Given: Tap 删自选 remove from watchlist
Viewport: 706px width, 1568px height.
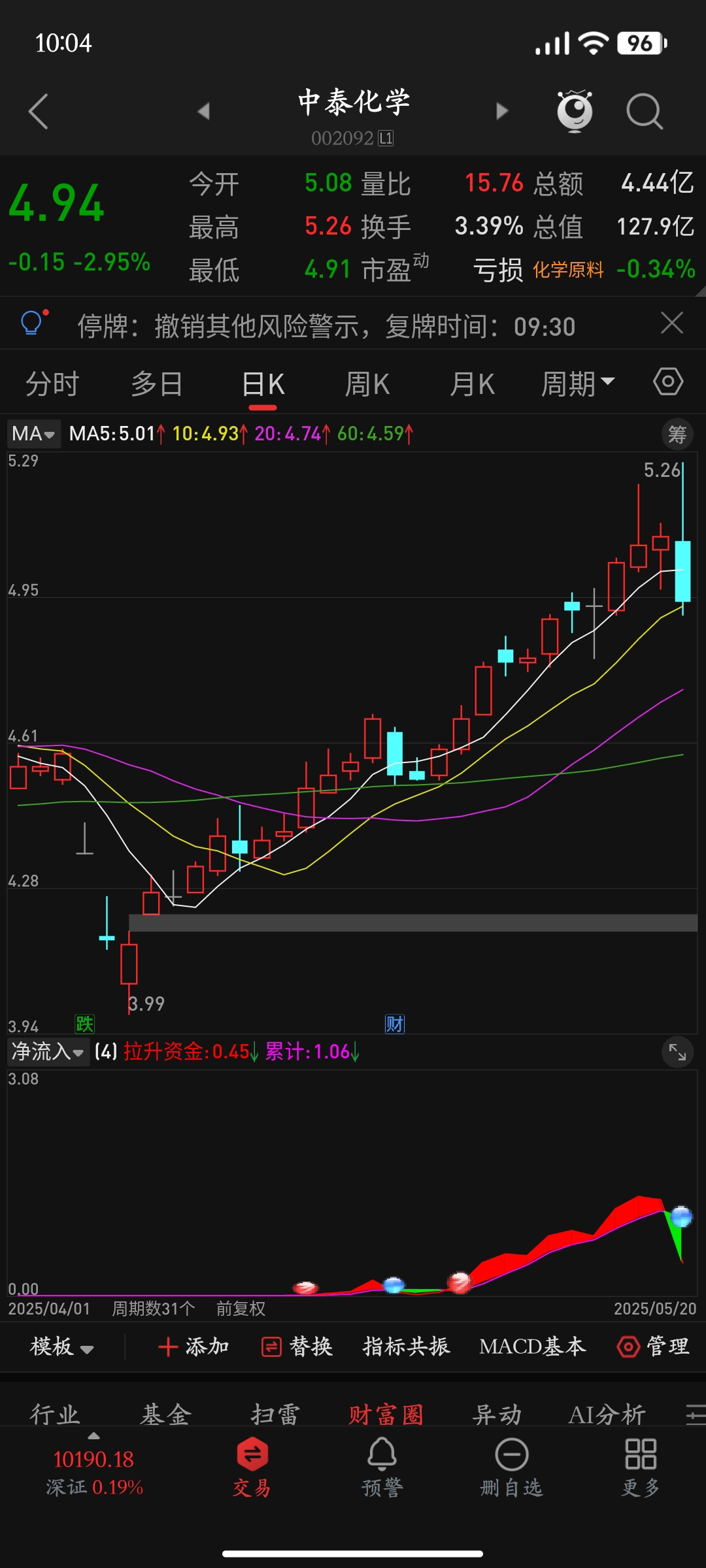Looking at the screenshot, I should 511,1467.
